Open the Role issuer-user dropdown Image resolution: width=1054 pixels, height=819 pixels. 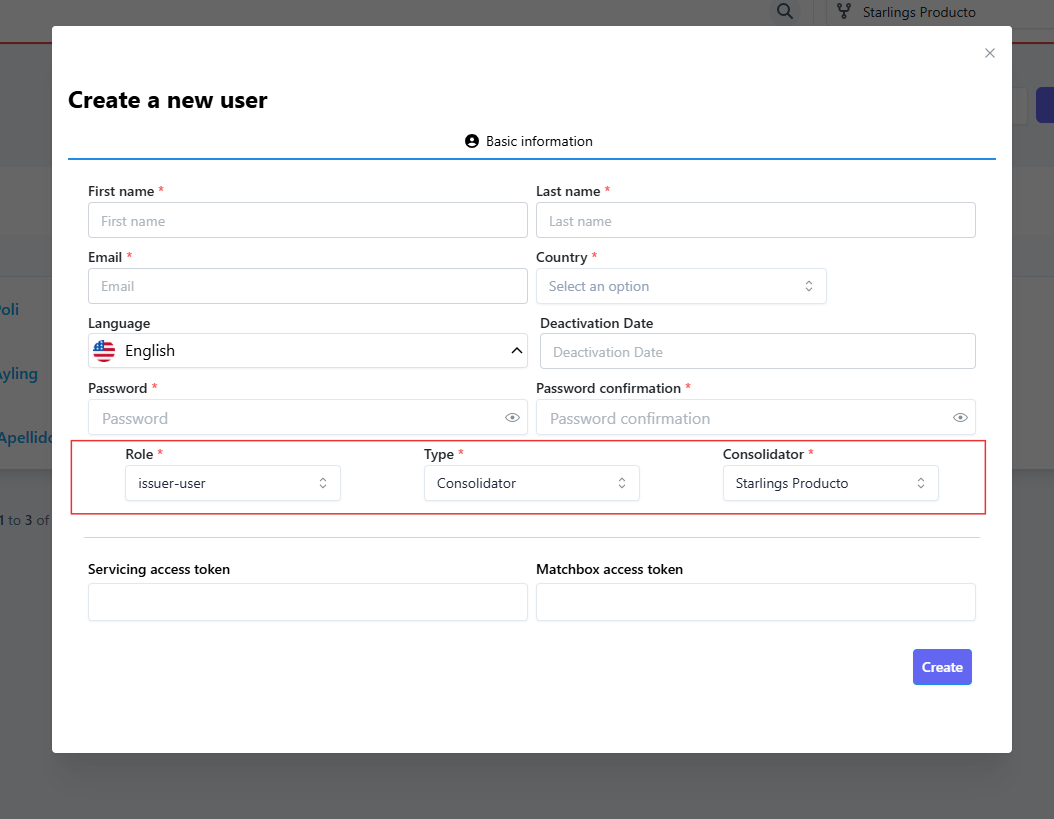point(233,483)
